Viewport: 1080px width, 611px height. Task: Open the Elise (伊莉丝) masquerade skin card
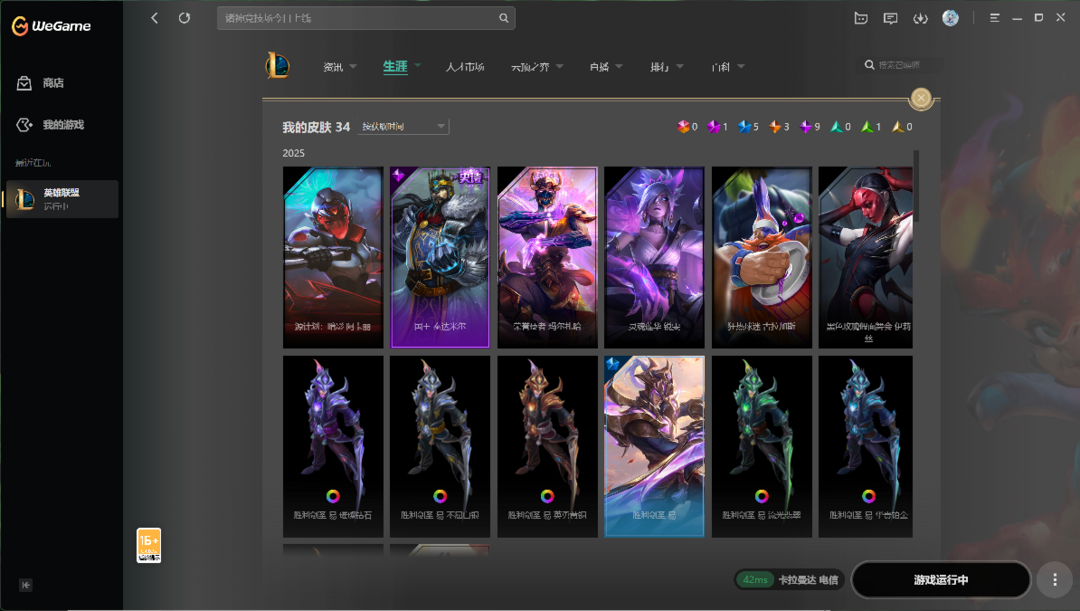866,257
